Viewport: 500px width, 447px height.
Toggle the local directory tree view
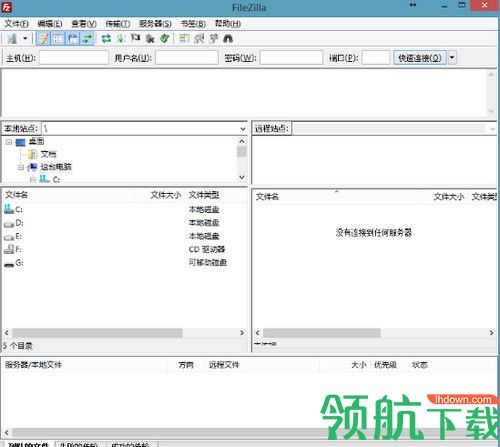coord(58,39)
